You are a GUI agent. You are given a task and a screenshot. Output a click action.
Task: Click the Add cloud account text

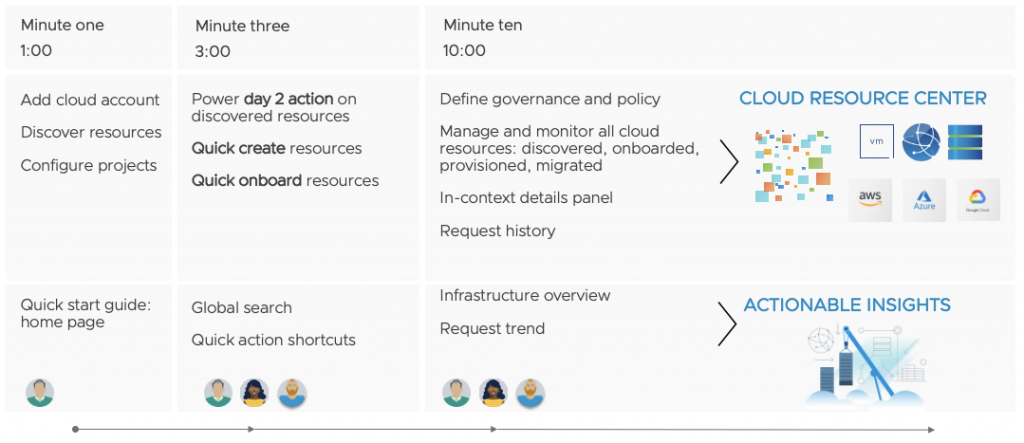click(90, 100)
